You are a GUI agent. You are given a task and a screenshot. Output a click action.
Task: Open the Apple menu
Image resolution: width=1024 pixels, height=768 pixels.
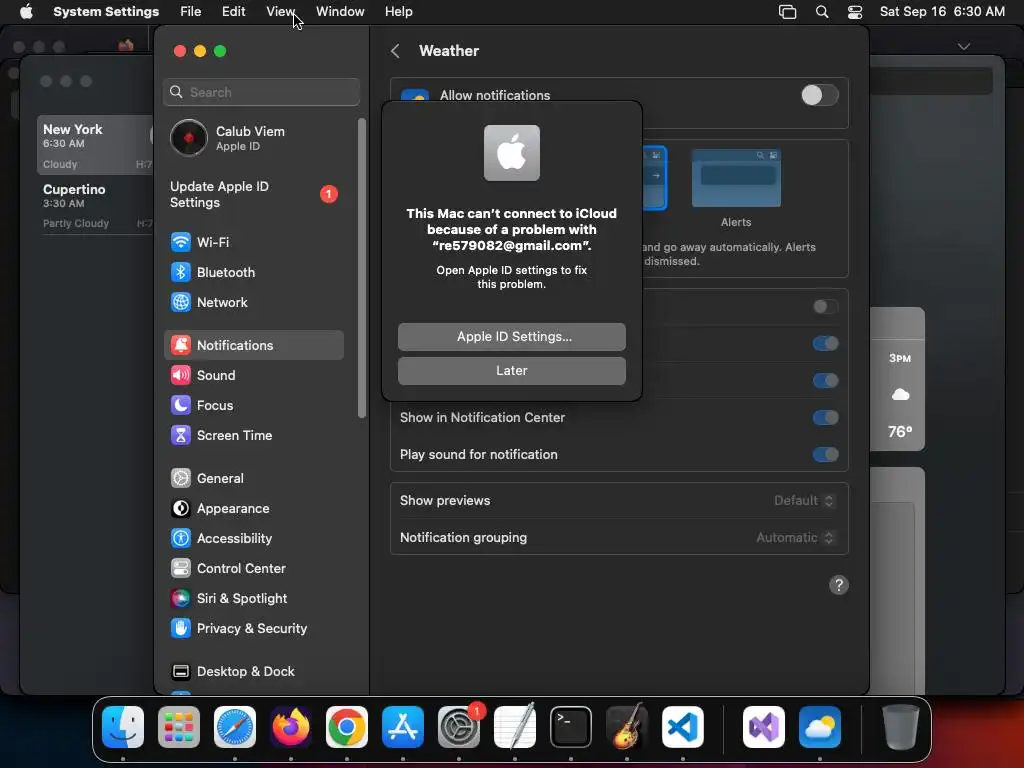coord(26,12)
